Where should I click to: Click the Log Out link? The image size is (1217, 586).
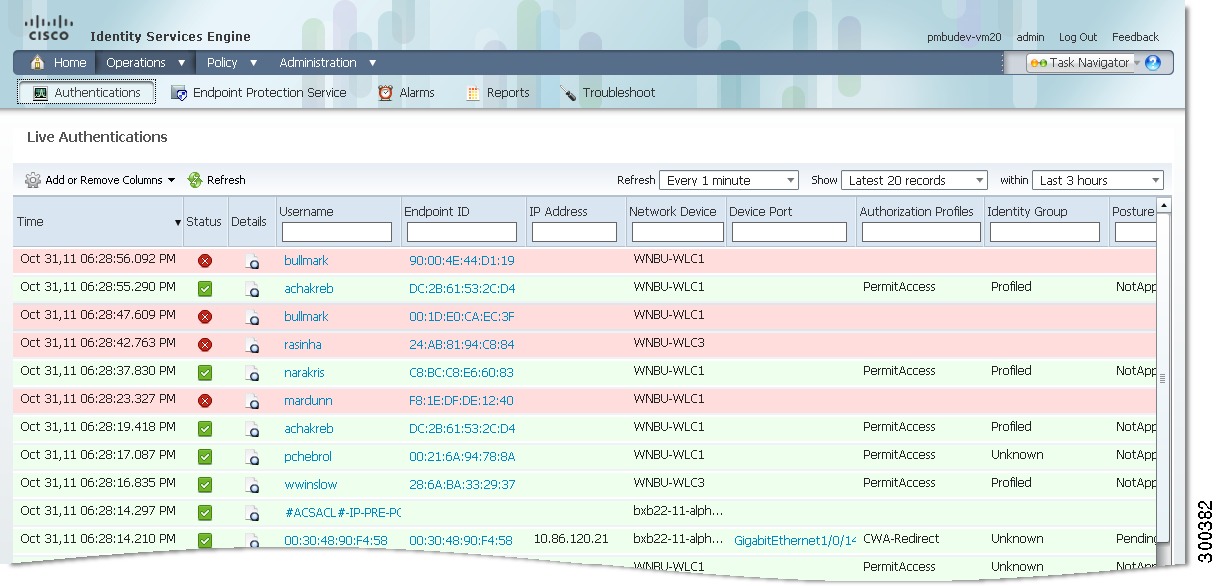1078,37
